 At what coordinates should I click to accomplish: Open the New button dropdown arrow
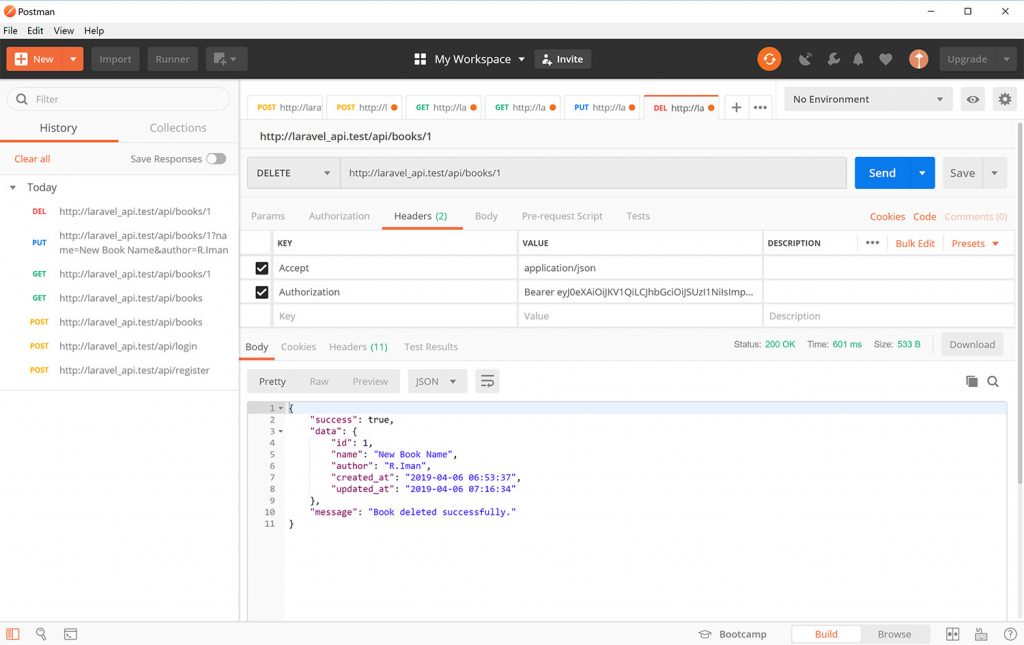[x=73, y=59]
